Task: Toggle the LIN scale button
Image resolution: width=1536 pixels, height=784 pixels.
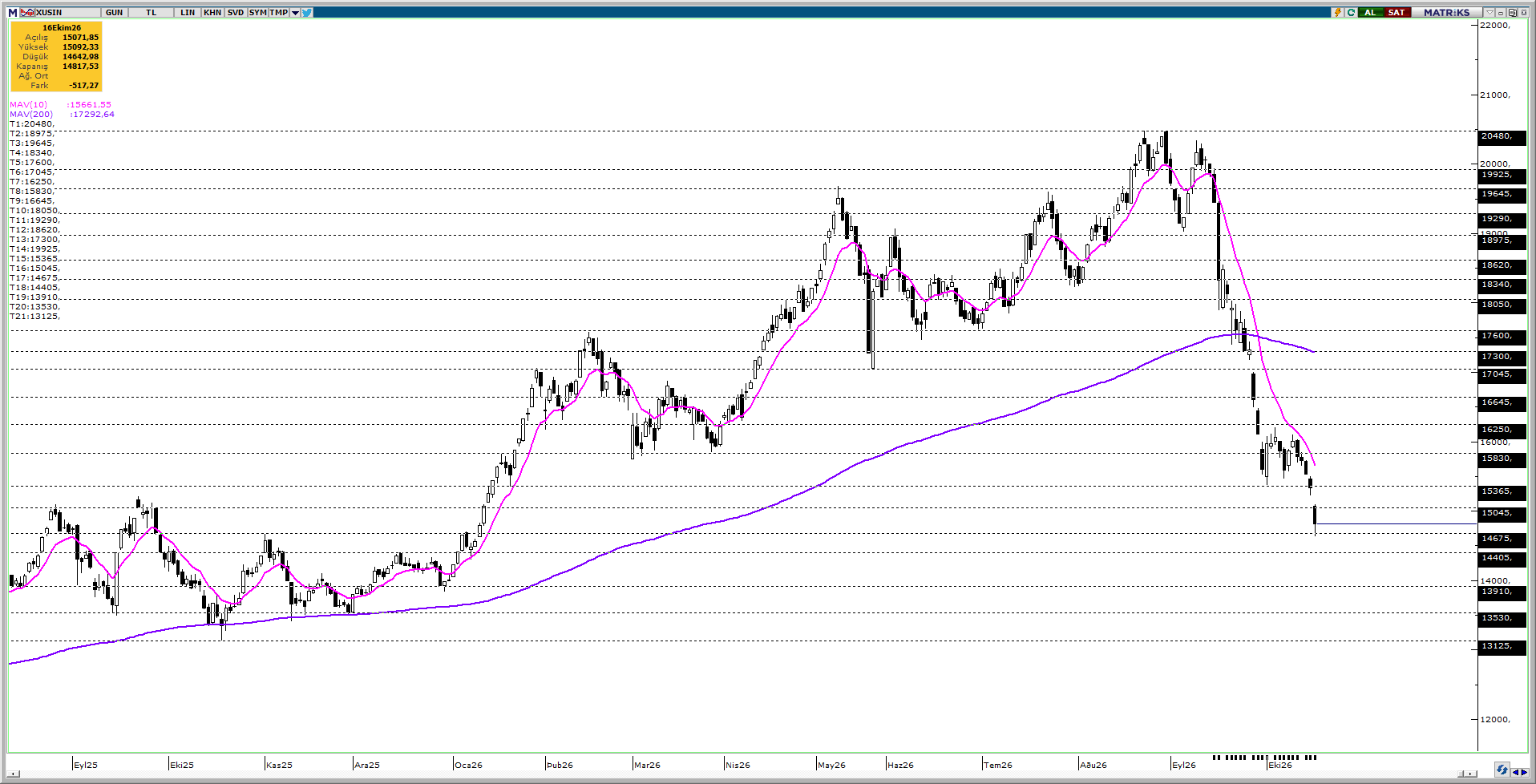Action: tap(188, 12)
